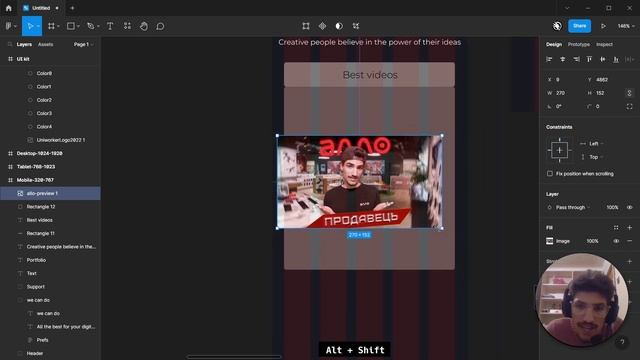Image resolution: width=640 pixels, height=360 pixels.
Task: Toggle Image fill visibility eye
Action: click(616, 241)
